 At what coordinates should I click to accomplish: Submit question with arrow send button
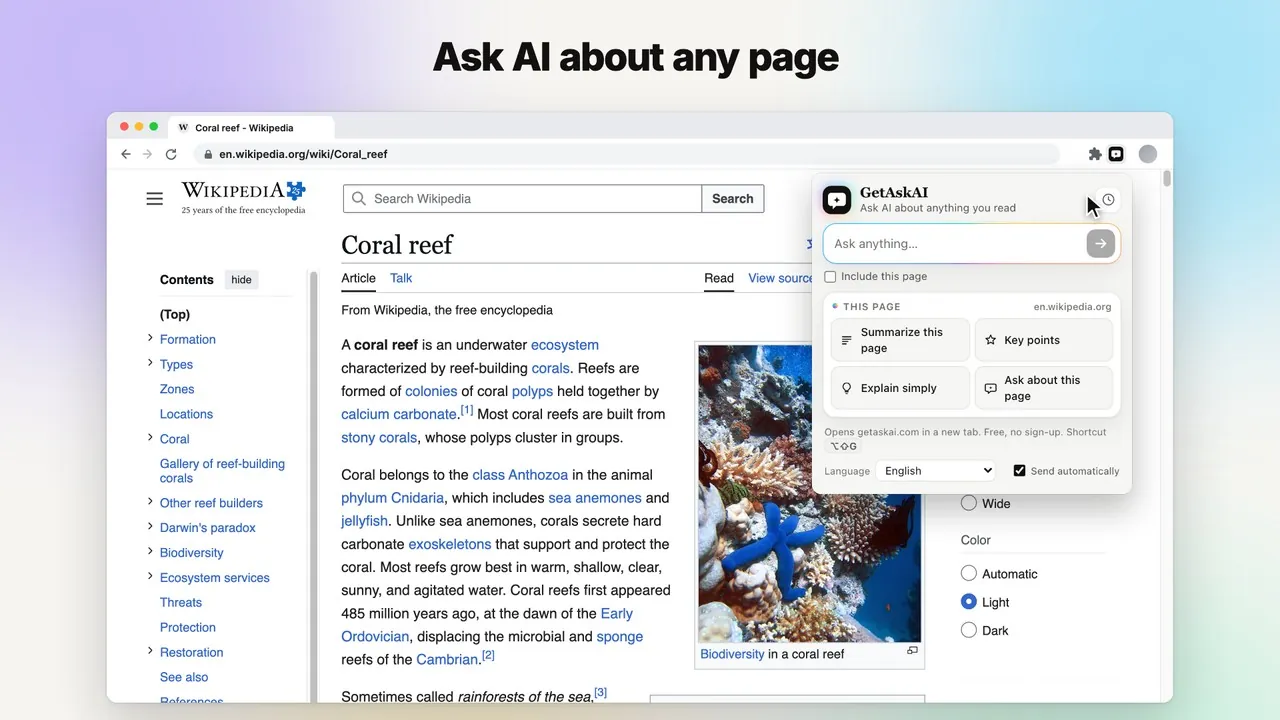[x=1100, y=244]
